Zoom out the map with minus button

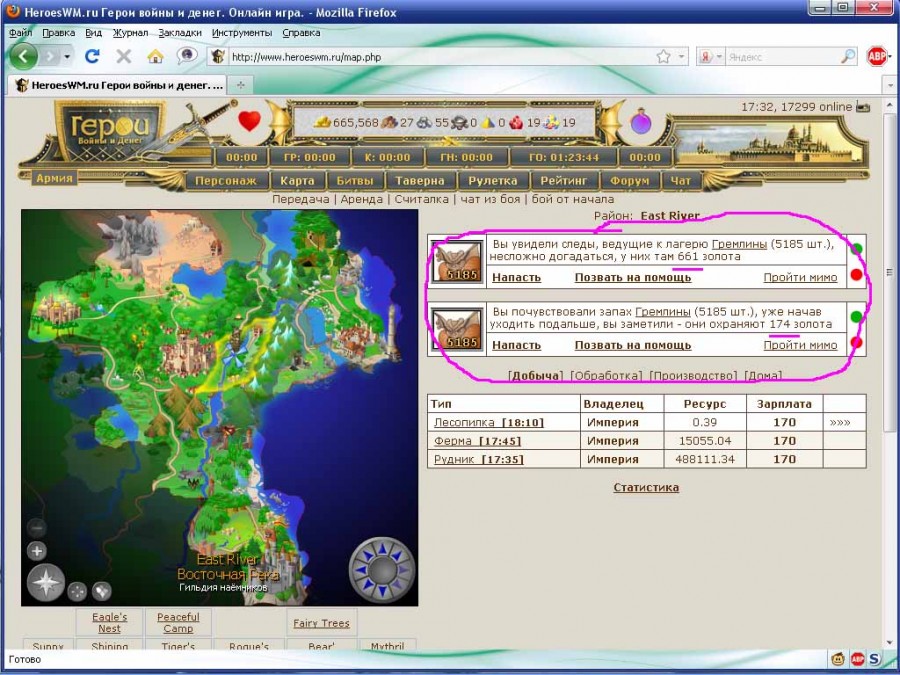pyautogui.click(x=37, y=527)
